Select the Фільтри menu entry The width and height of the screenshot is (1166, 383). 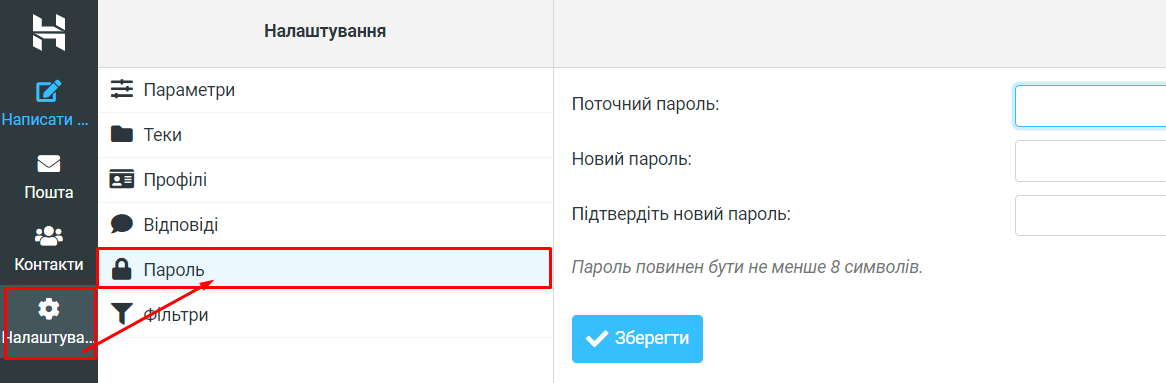coord(326,315)
